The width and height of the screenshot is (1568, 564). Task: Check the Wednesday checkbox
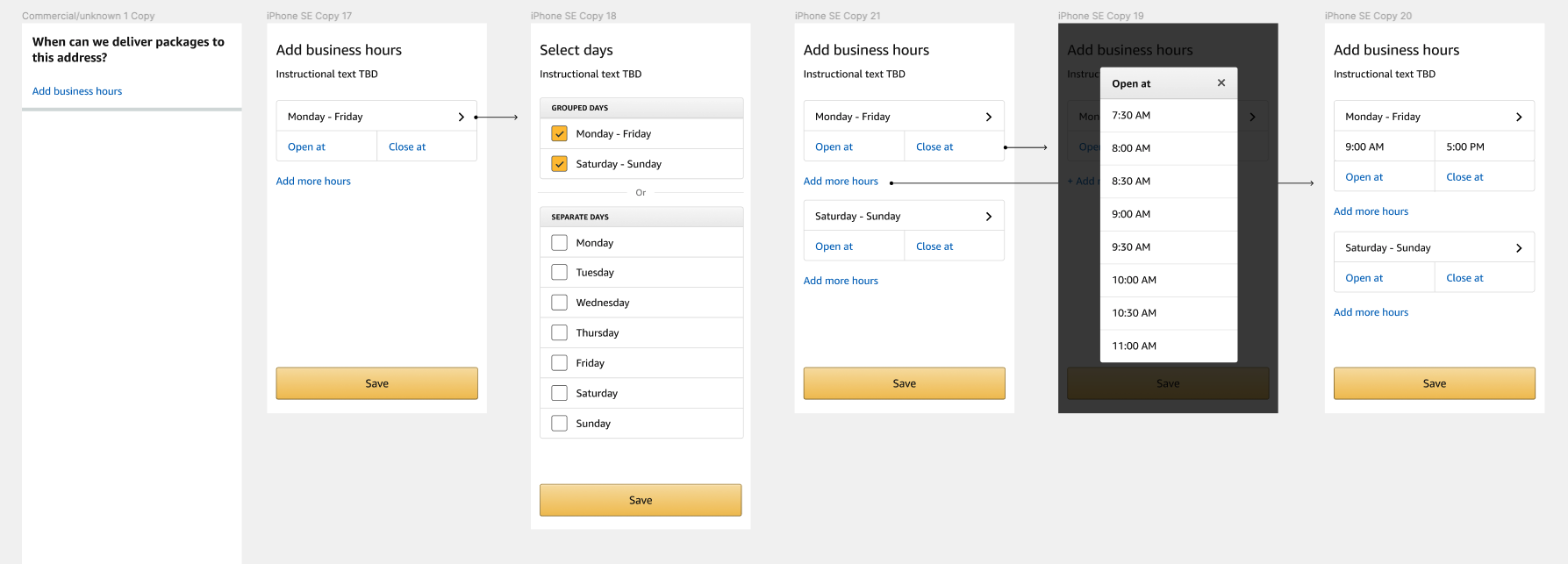click(559, 303)
